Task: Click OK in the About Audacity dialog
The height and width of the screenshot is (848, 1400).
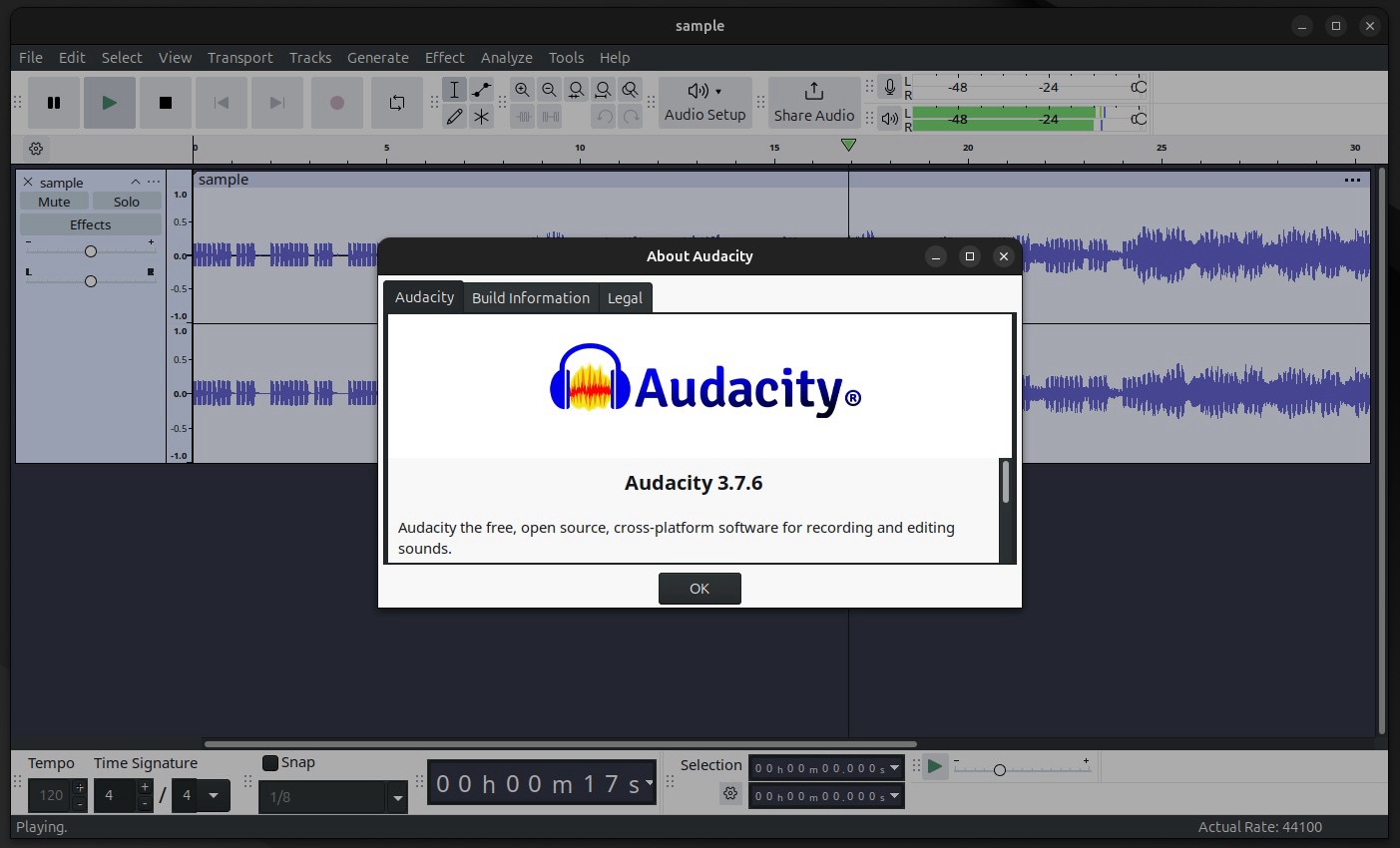Action: pyautogui.click(x=700, y=588)
